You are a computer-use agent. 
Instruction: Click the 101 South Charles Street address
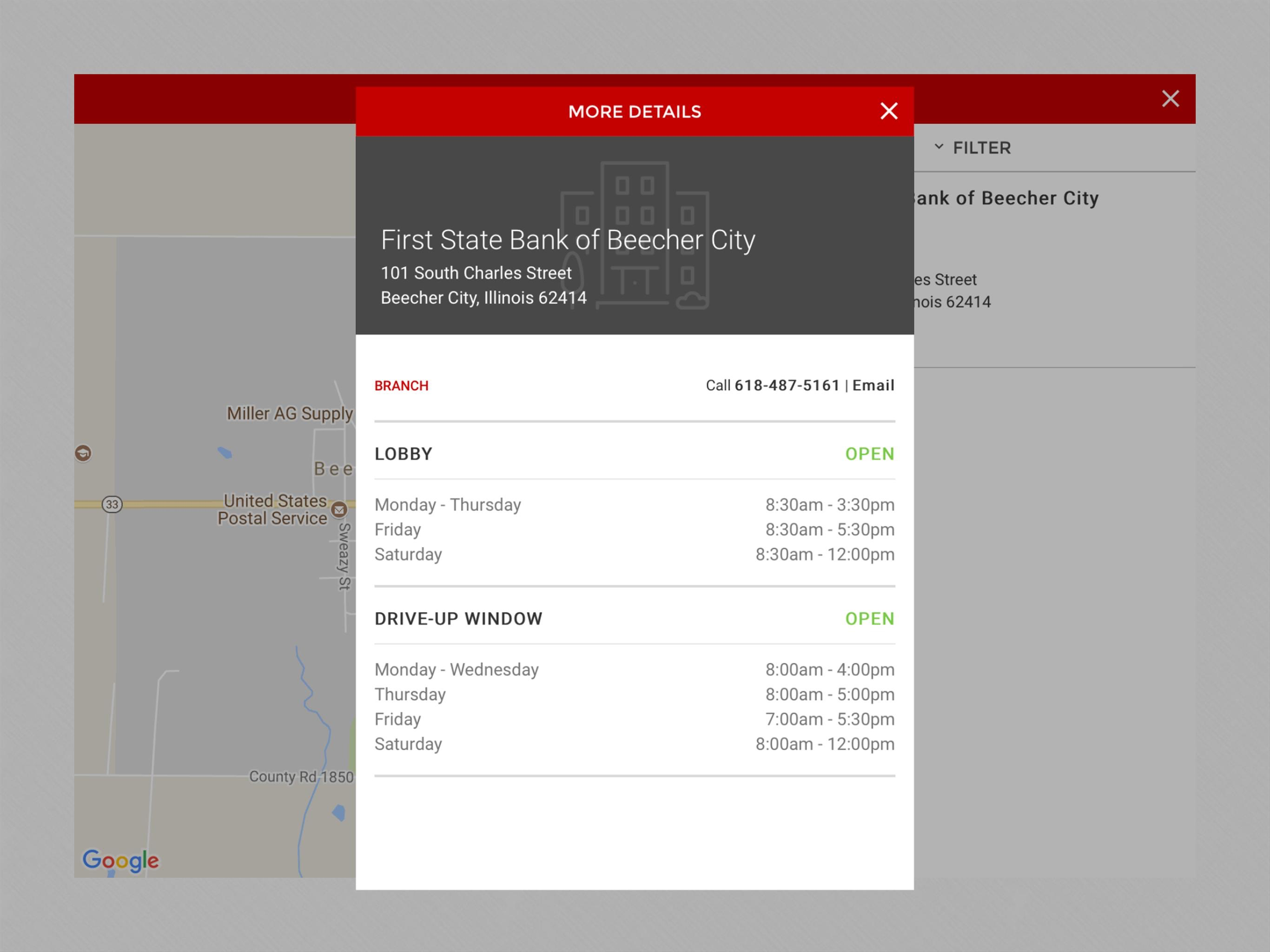pyautogui.click(x=476, y=273)
